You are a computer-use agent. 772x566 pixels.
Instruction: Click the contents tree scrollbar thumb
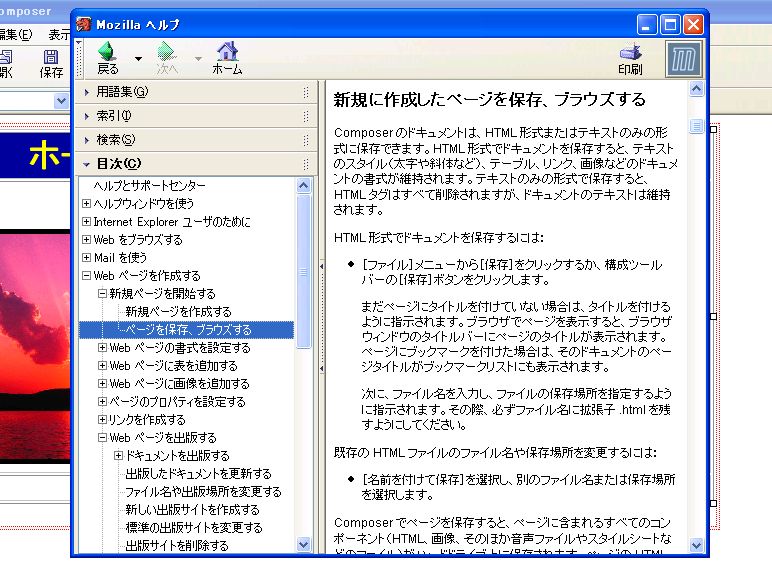pos(304,272)
